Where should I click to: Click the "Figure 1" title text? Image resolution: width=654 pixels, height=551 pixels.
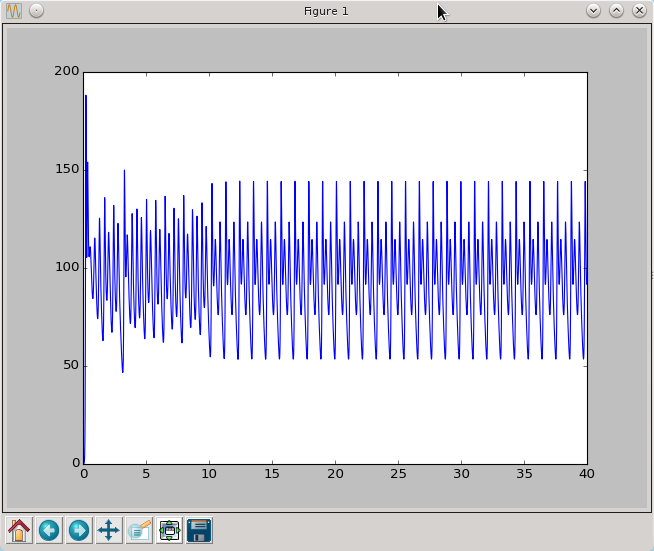[326, 11]
